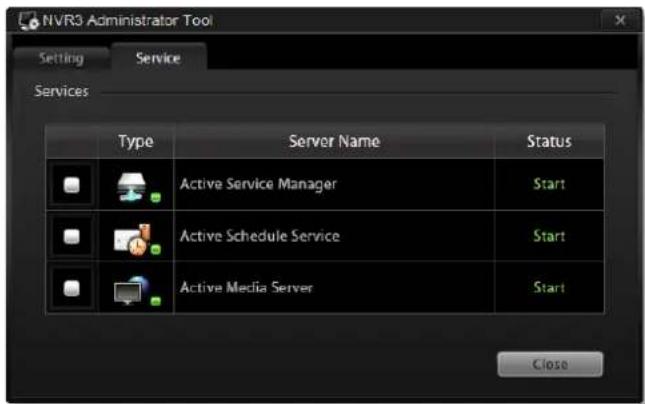Switch to the Setting tab
The image size is (645, 404).
pyautogui.click(x=61, y=58)
